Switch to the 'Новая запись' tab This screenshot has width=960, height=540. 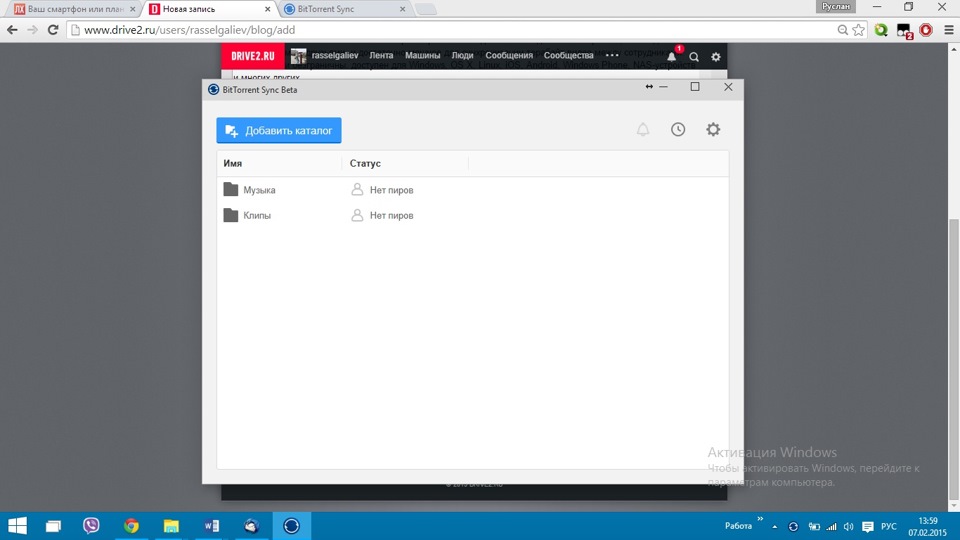208,9
